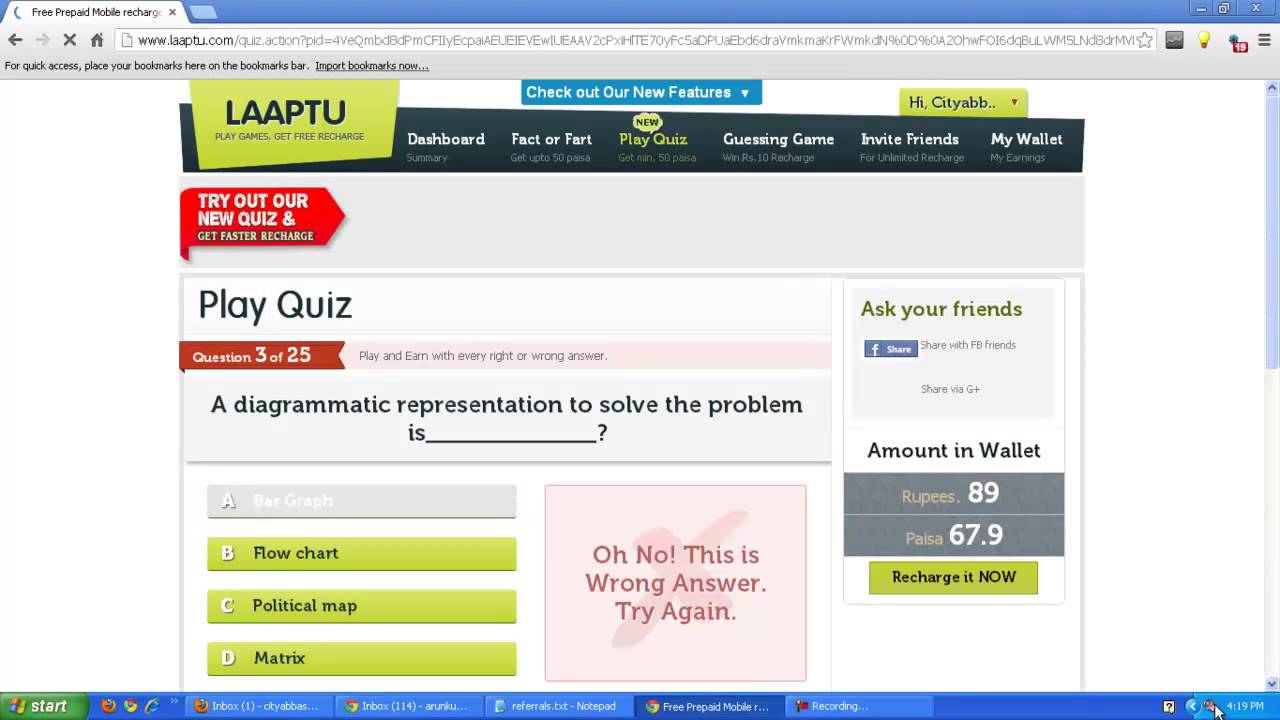Screen dimensions: 1280x720
Task: Click the Share via G+ link
Action: pyautogui.click(x=950, y=389)
